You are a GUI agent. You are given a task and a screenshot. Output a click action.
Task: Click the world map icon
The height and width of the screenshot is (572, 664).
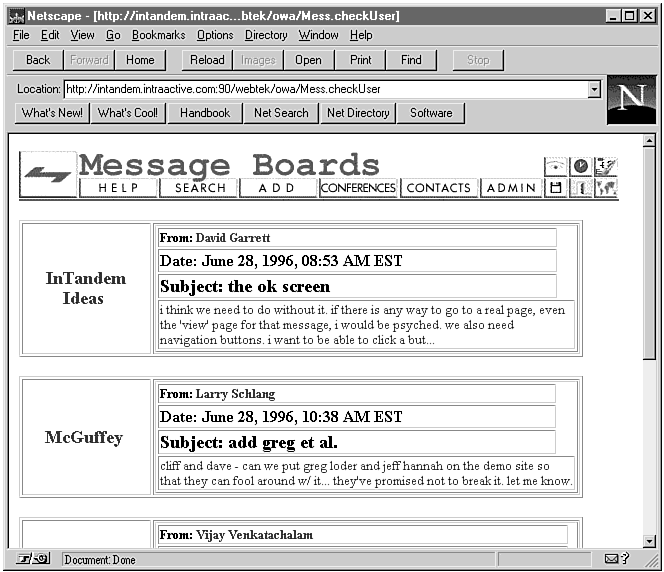coord(606,188)
